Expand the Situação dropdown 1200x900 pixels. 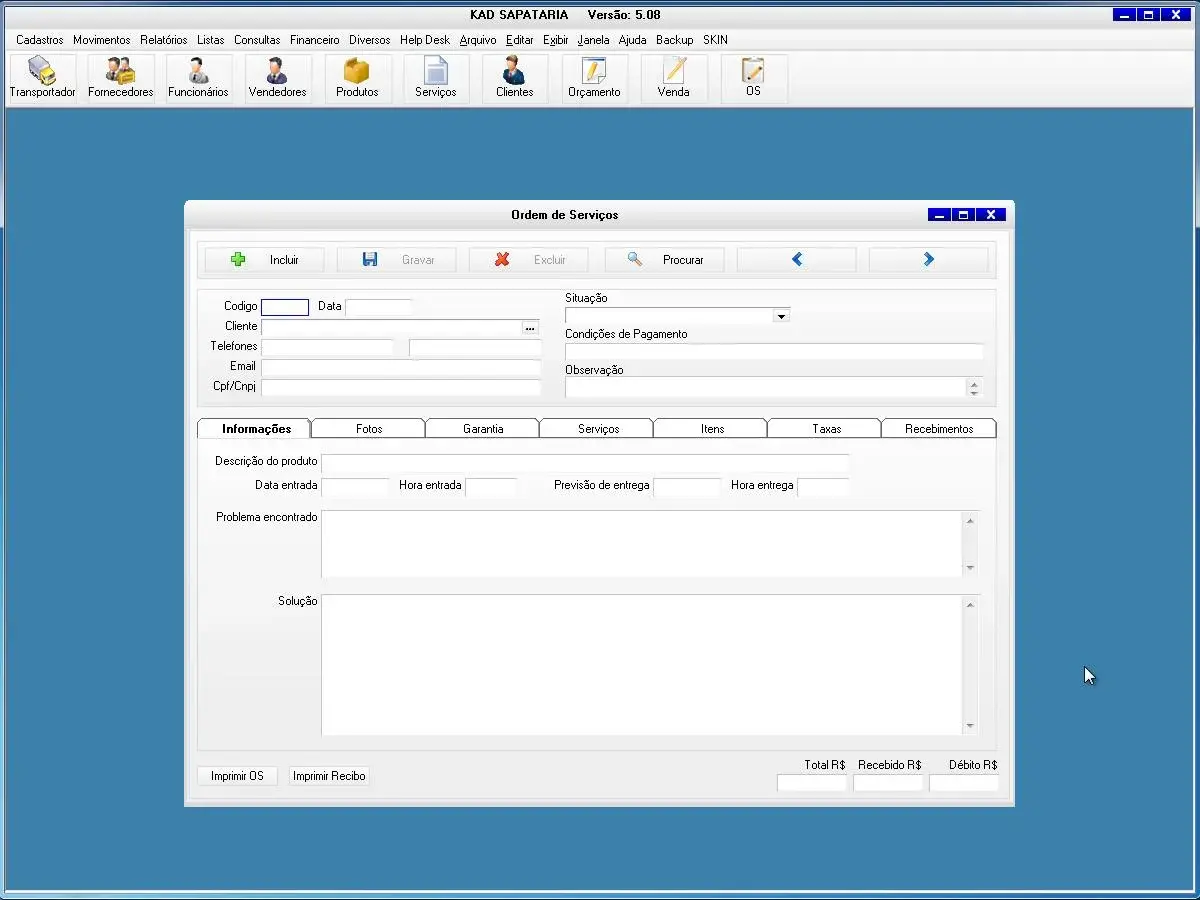pos(782,316)
